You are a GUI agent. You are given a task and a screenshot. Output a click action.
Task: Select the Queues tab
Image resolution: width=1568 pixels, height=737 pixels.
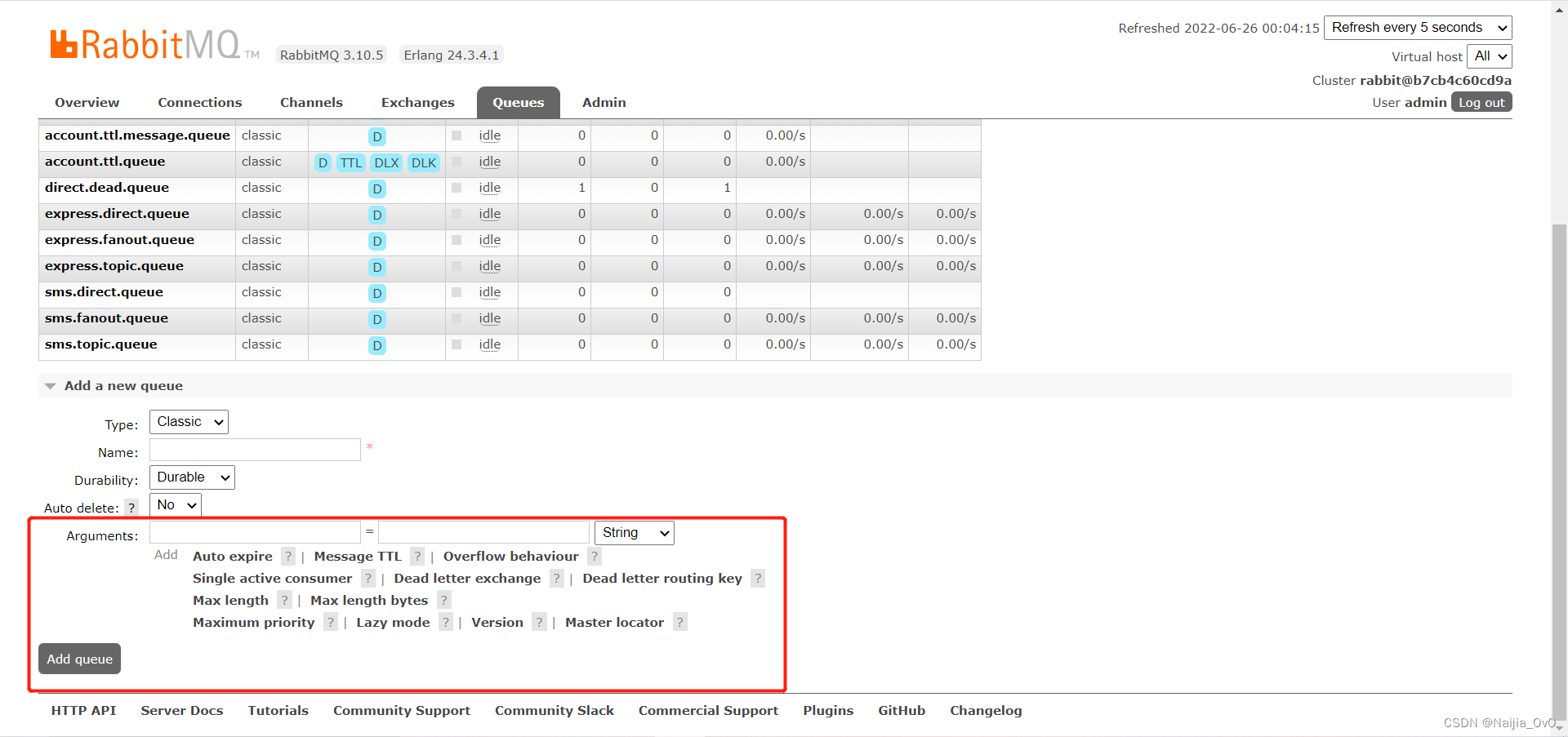[x=519, y=102]
